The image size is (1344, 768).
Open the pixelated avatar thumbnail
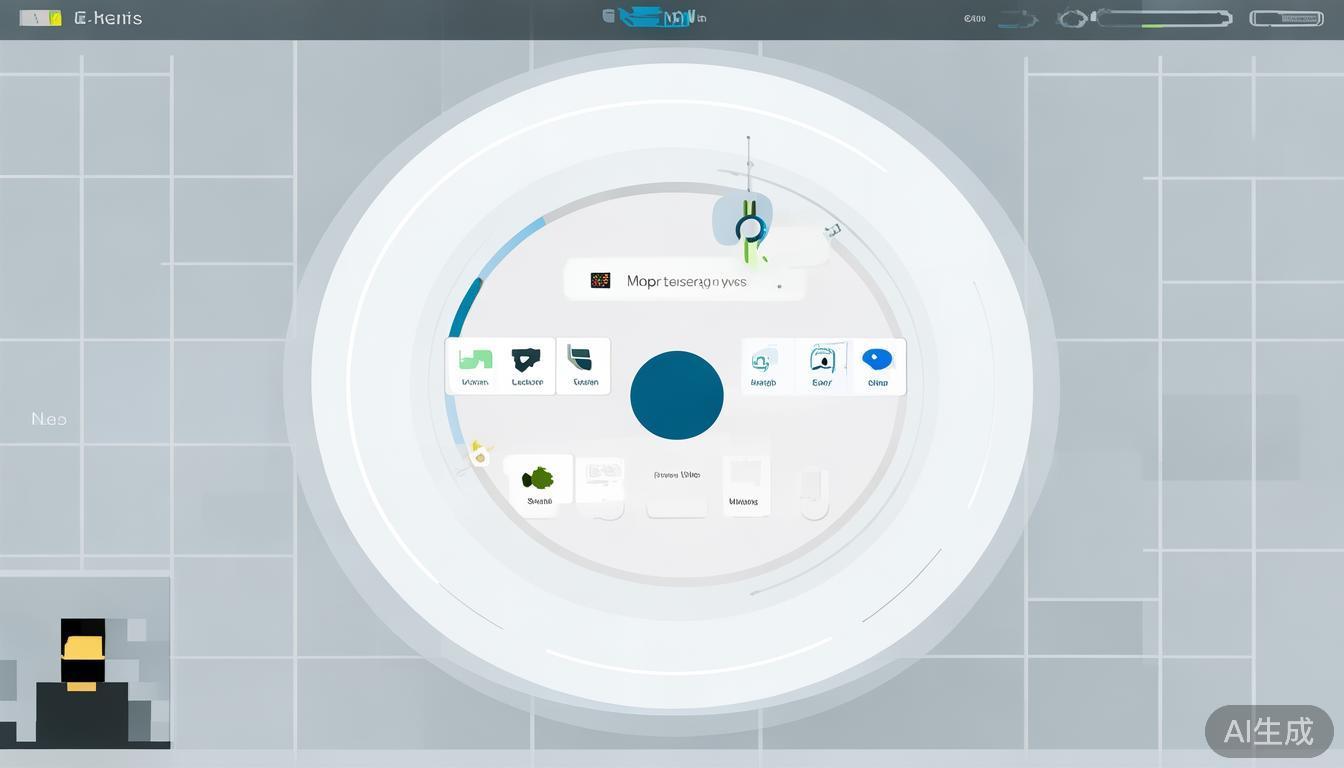pos(84,663)
